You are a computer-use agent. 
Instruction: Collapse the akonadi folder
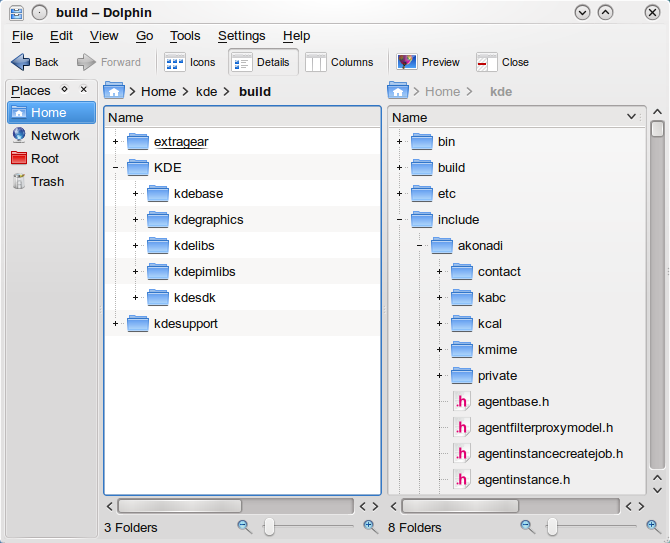420,246
